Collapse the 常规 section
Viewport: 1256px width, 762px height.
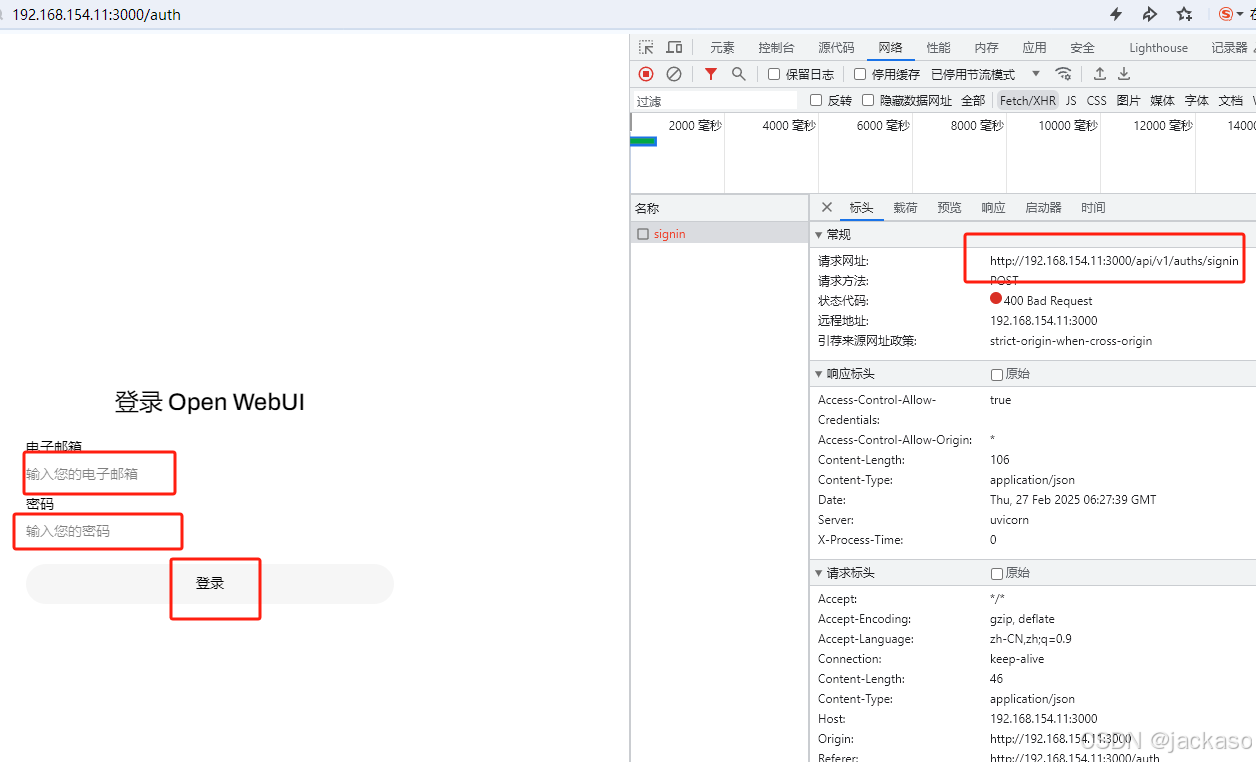click(819, 235)
